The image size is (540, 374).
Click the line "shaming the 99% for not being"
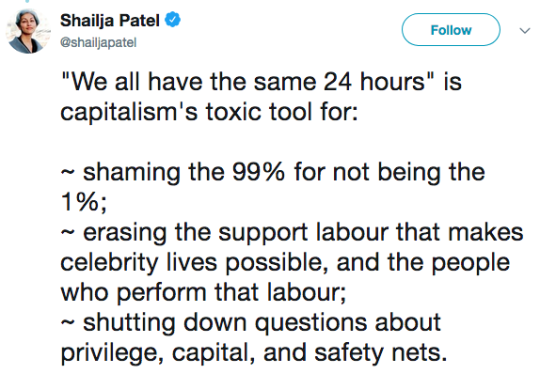coord(273,172)
